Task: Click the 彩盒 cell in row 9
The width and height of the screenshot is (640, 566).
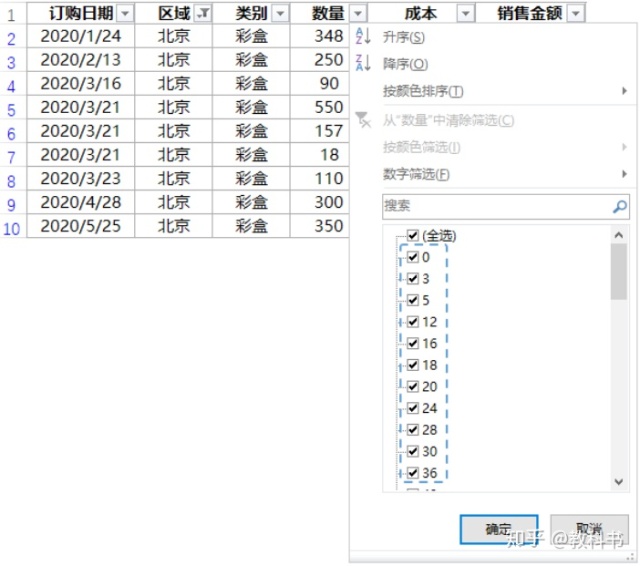Action: point(251,202)
